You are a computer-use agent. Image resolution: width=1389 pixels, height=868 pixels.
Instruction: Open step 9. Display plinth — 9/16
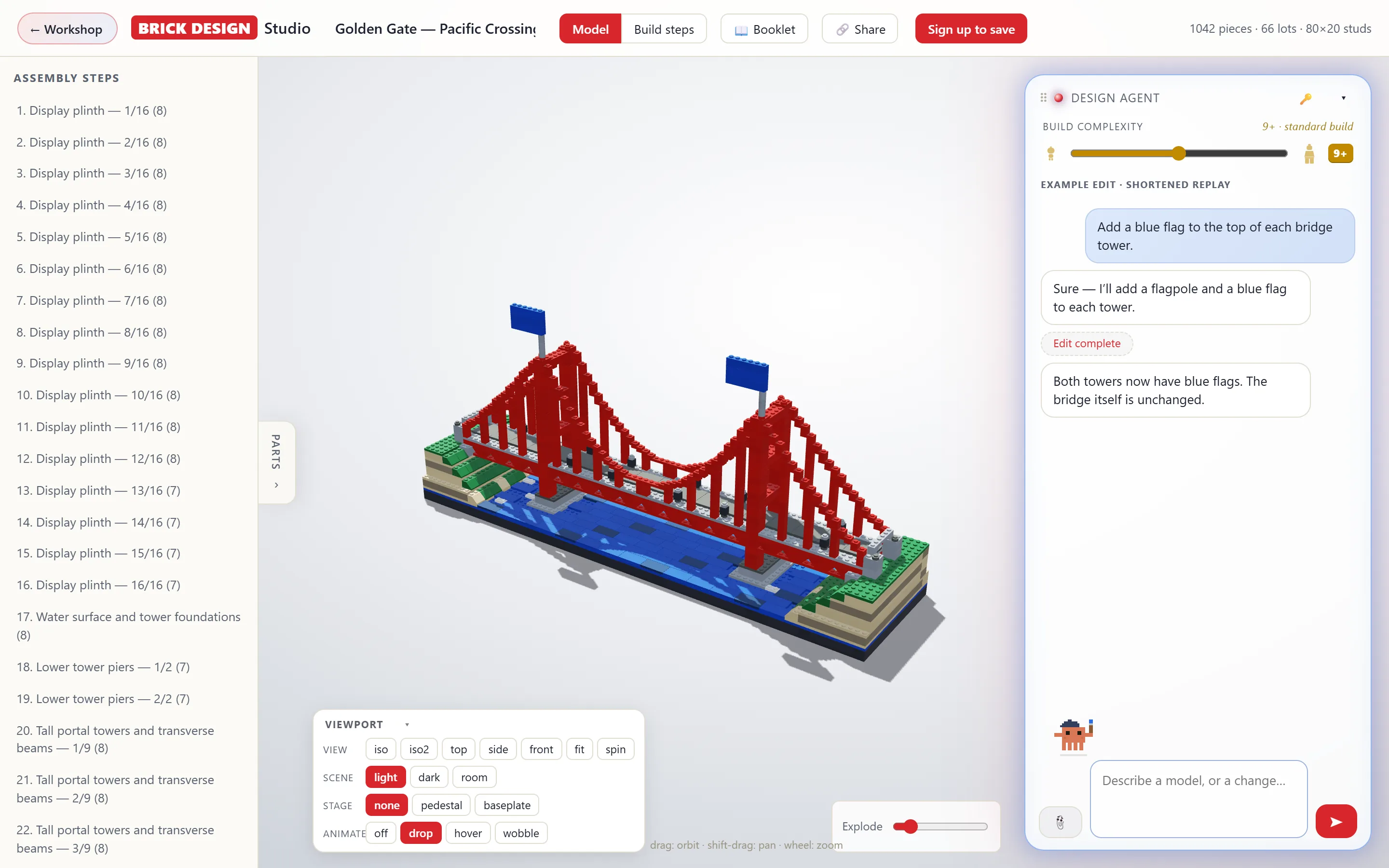(x=92, y=364)
